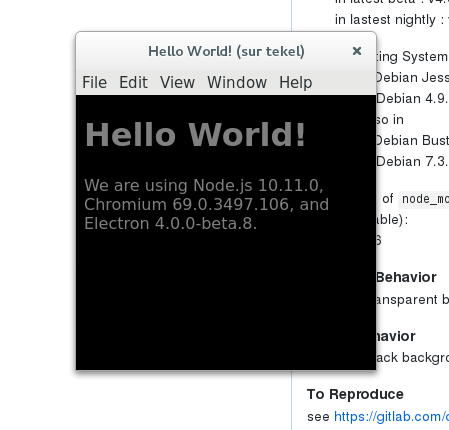This screenshot has height=430, width=449.
Task: Close the Hello World! window
Action: pos(357,51)
